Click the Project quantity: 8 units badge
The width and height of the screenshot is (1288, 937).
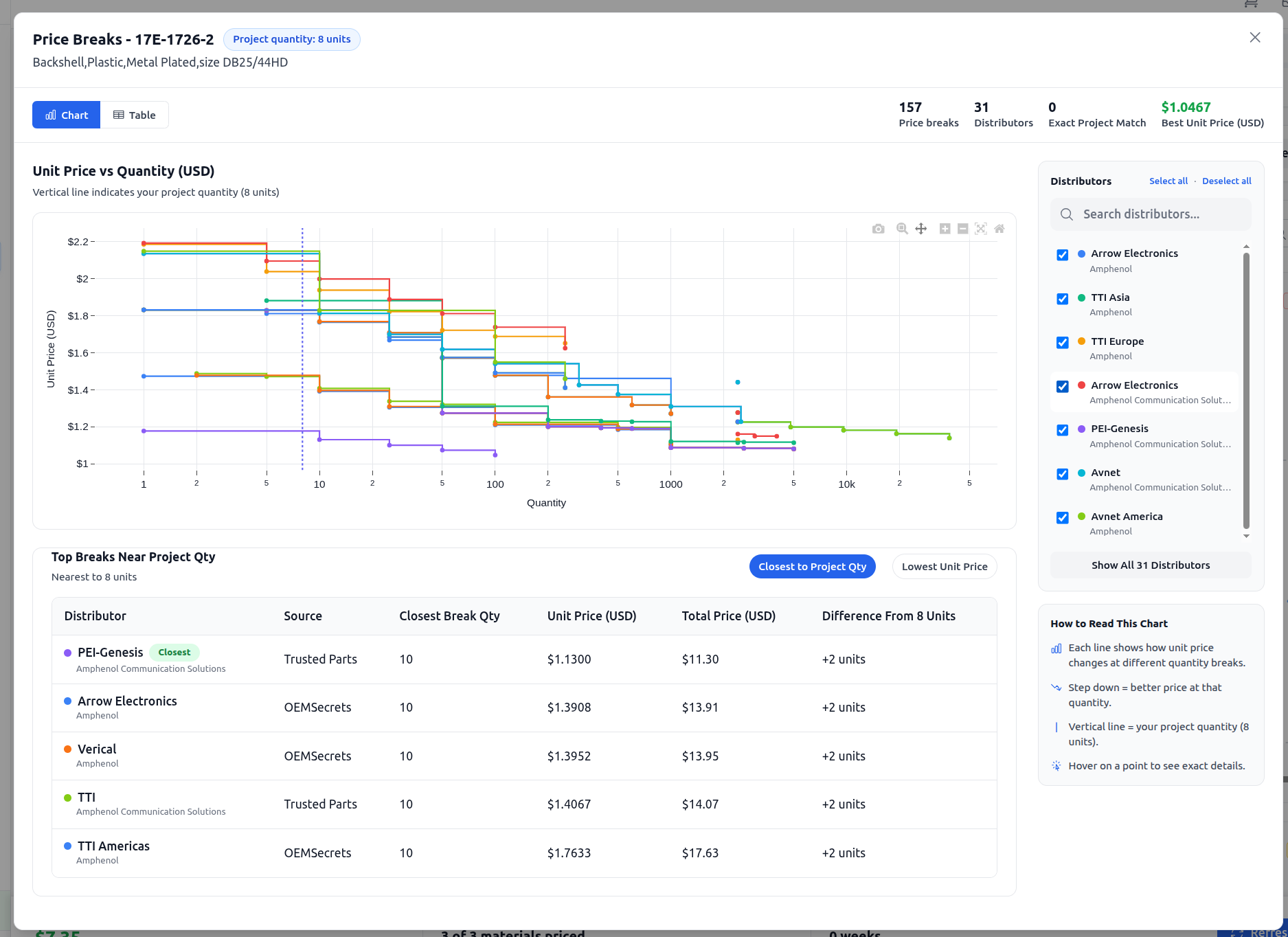point(292,39)
